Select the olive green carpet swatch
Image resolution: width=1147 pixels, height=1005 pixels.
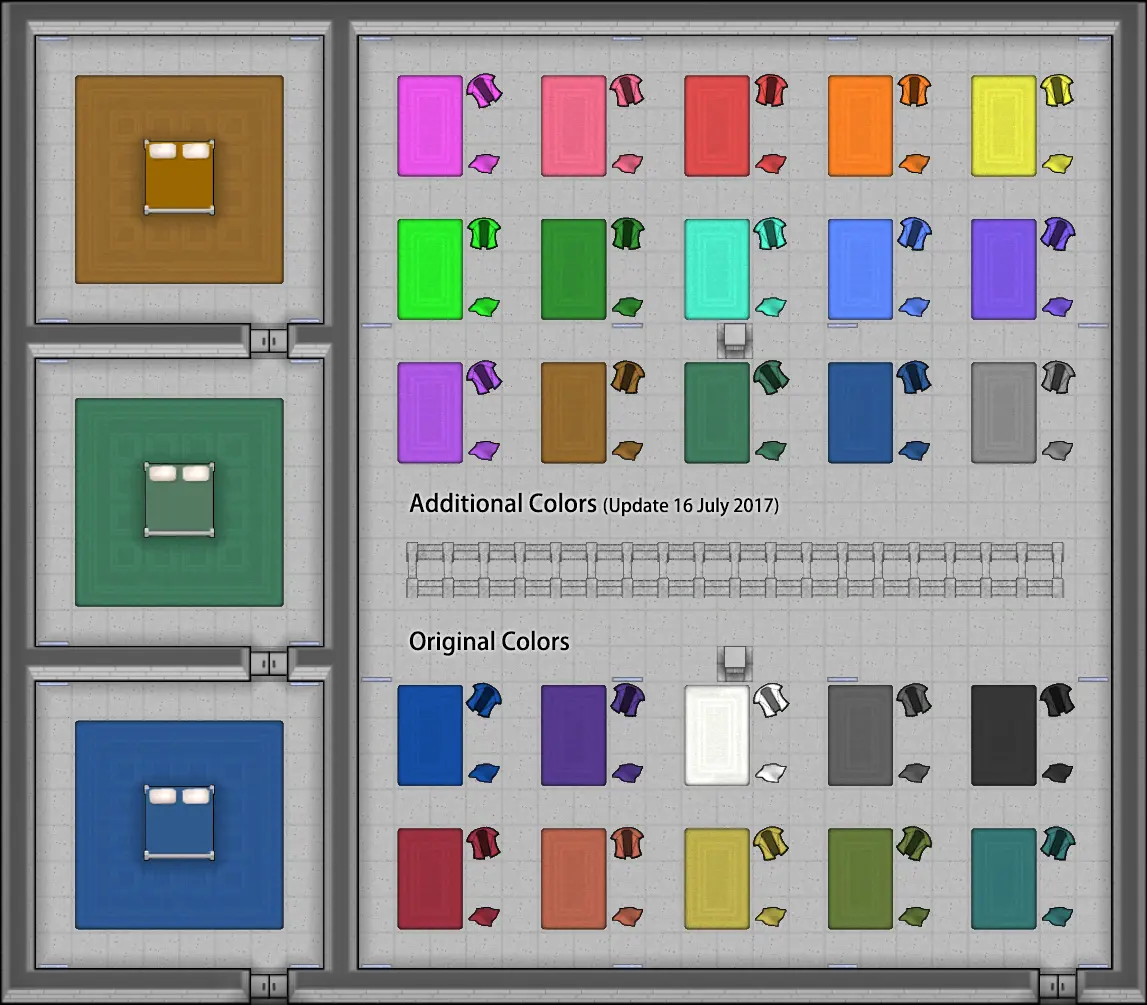click(x=860, y=878)
